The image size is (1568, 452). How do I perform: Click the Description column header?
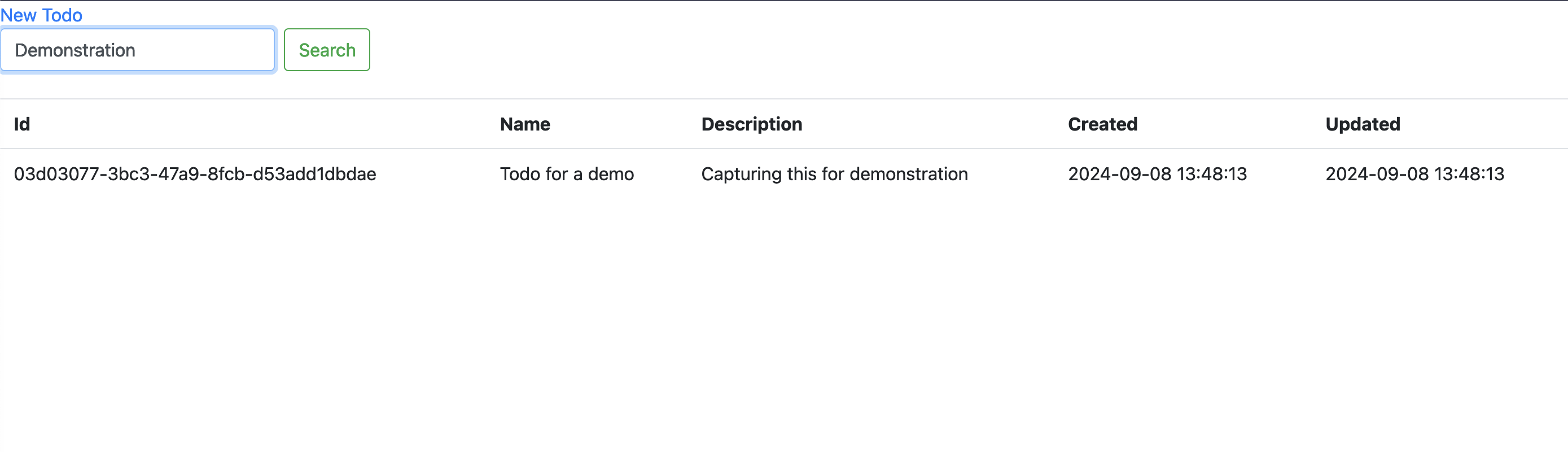[752, 124]
